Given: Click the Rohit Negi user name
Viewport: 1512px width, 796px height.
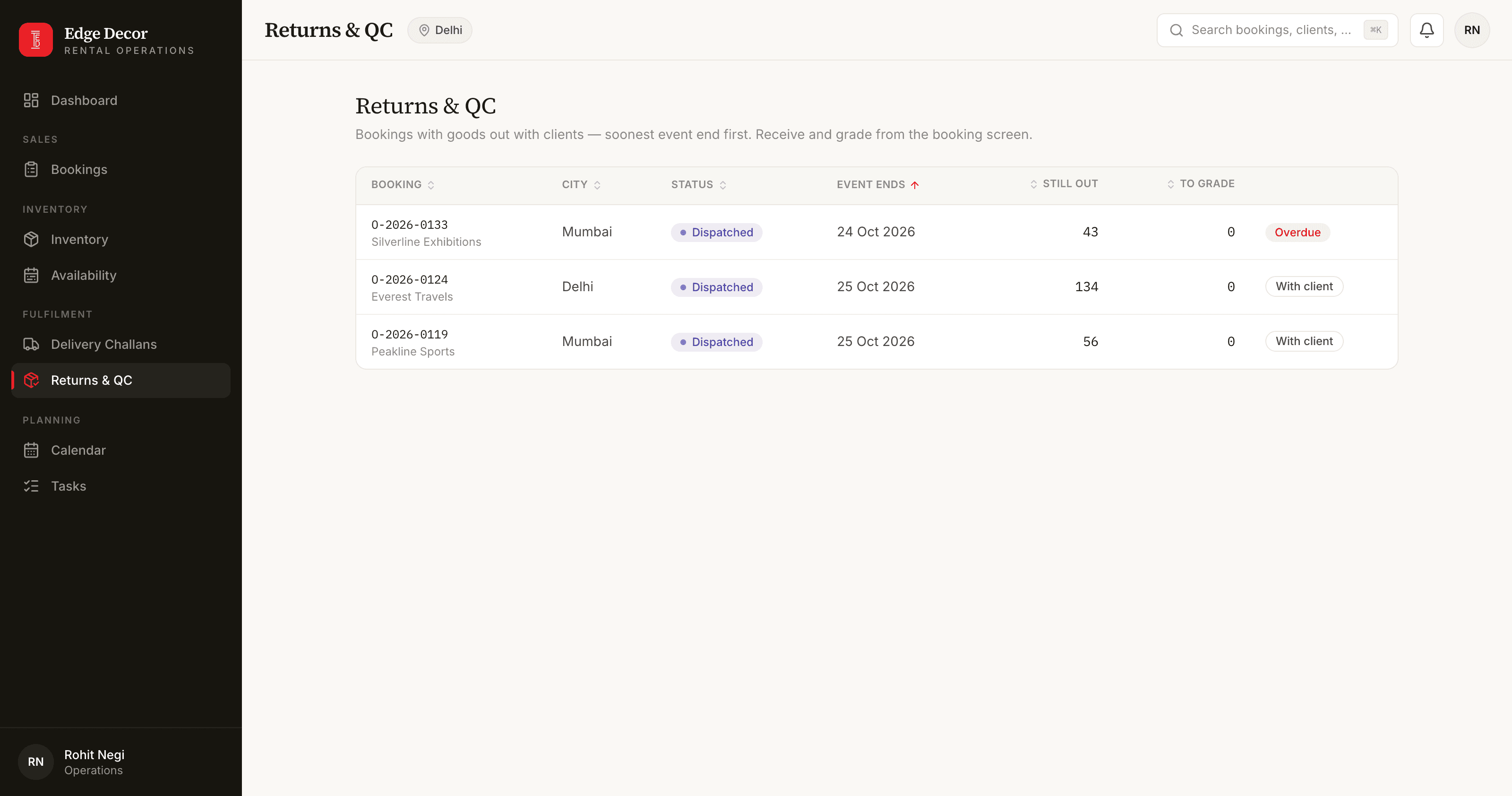Looking at the screenshot, I should [94, 754].
